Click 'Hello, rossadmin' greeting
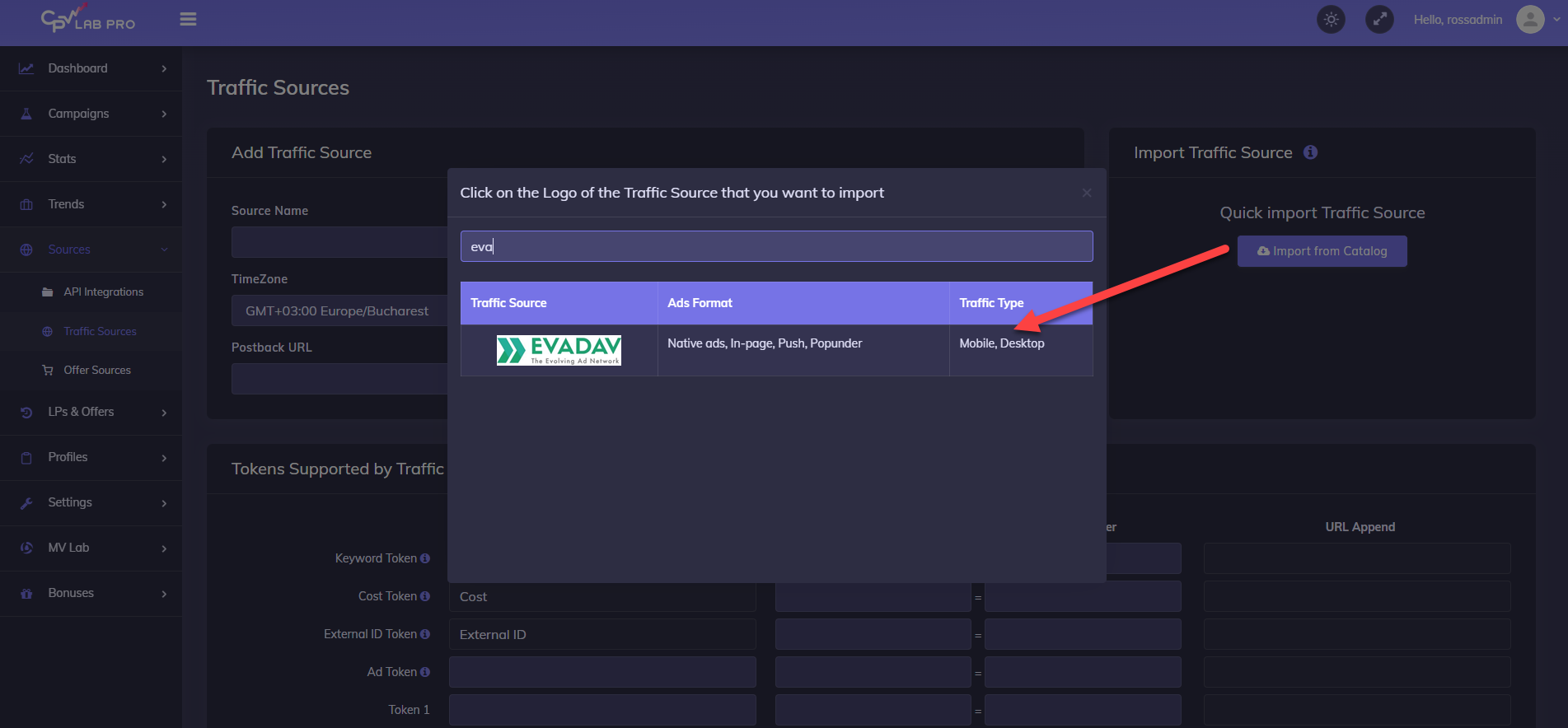 click(x=1458, y=20)
